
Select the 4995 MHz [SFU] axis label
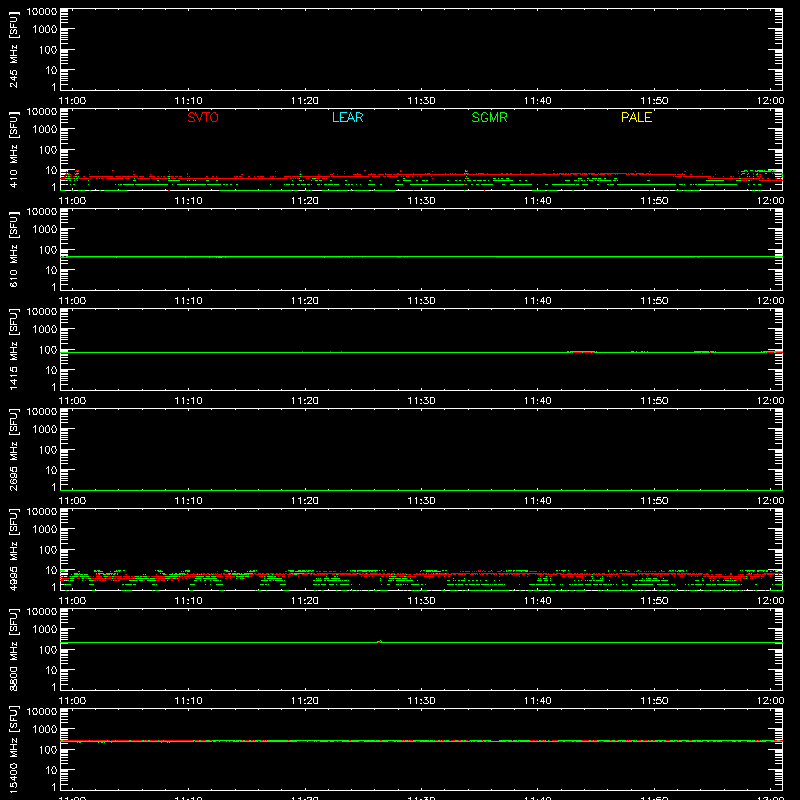(13, 549)
